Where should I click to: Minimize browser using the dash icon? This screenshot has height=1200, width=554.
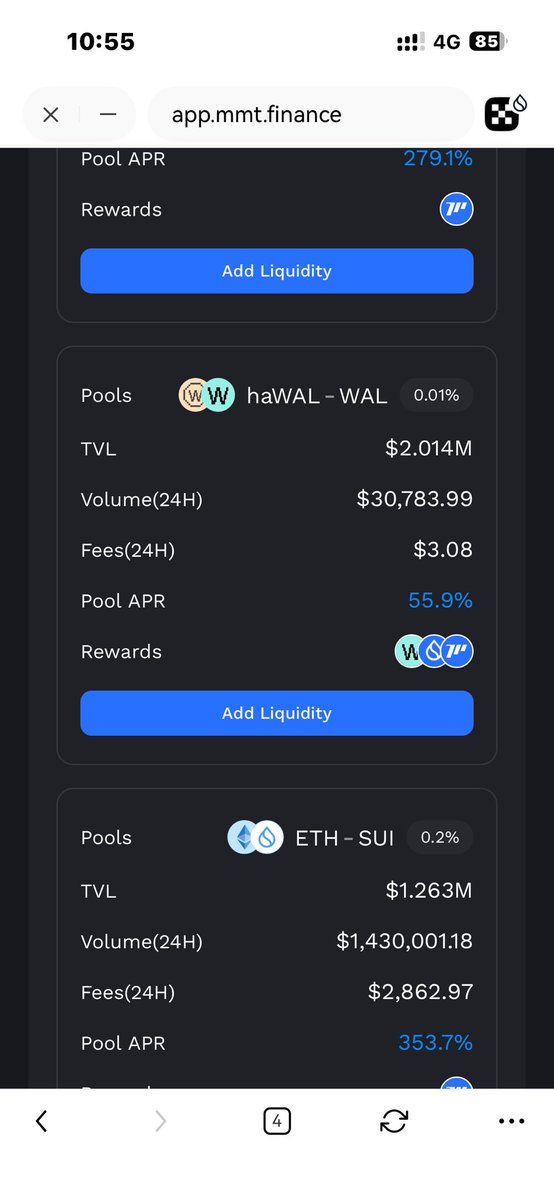pyautogui.click(x=108, y=114)
